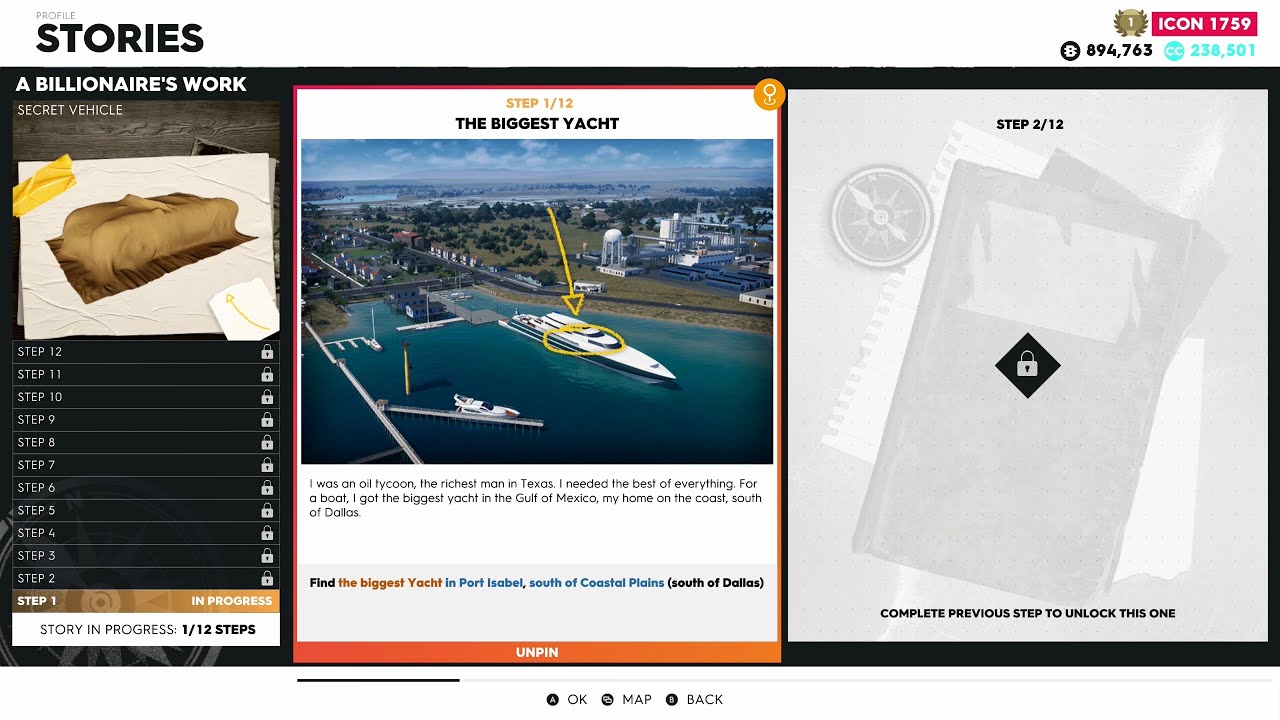Image resolution: width=1280 pixels, height=720 pixels.
Task: Open the locked Step 2/12 card
Action: coord(1030,366)
